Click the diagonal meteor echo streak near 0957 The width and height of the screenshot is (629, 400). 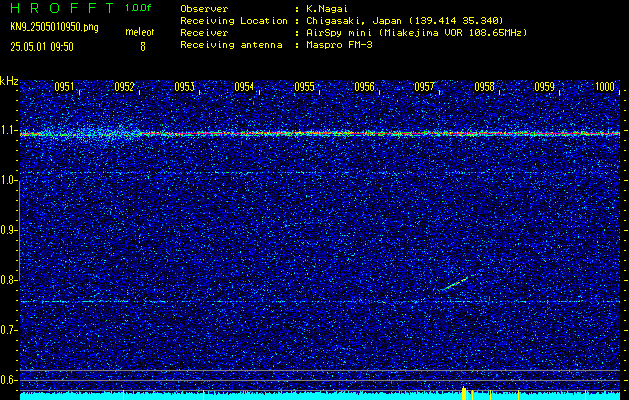click(455, 283)
